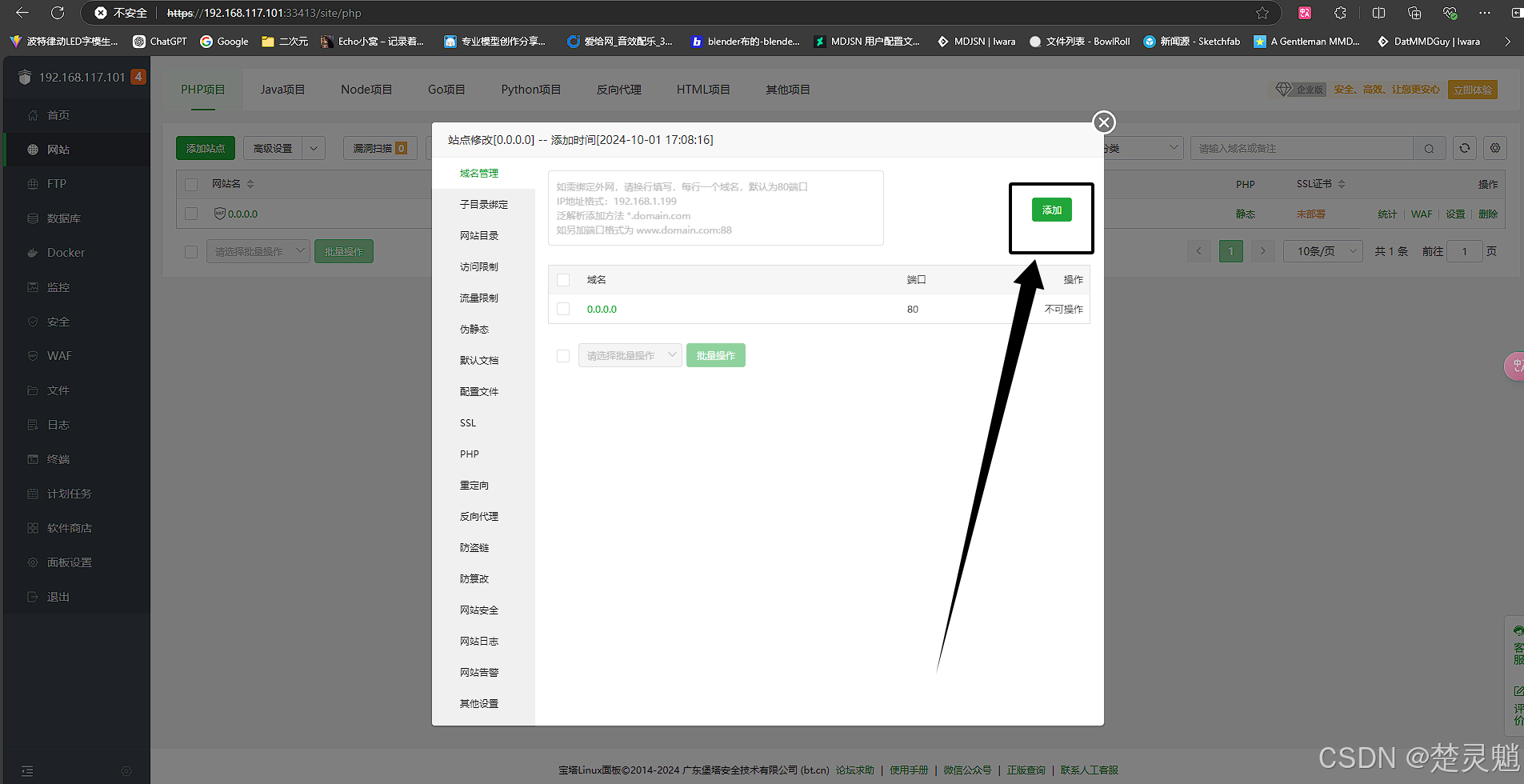The width and height of the screenshot is (1524, 784).
Task: Open browser split screen icon
Action: click(x=1378, y=13)
